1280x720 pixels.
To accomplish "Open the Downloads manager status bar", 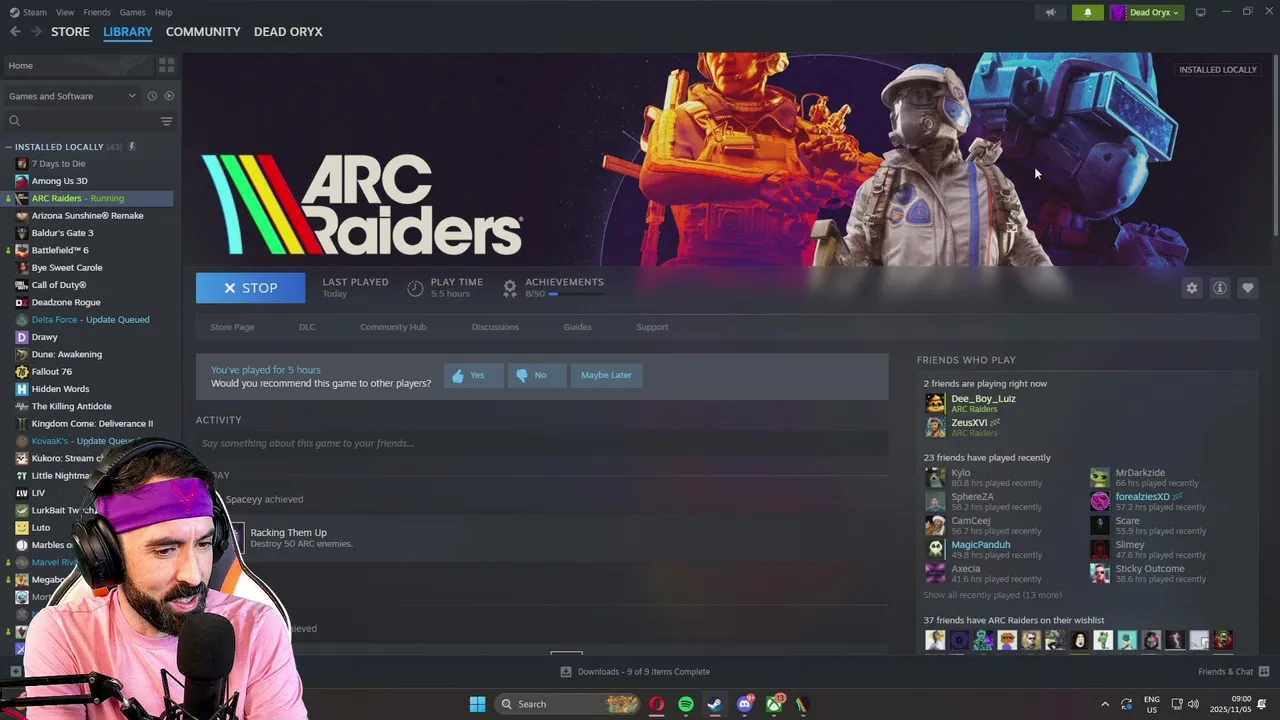I will 634,672.
